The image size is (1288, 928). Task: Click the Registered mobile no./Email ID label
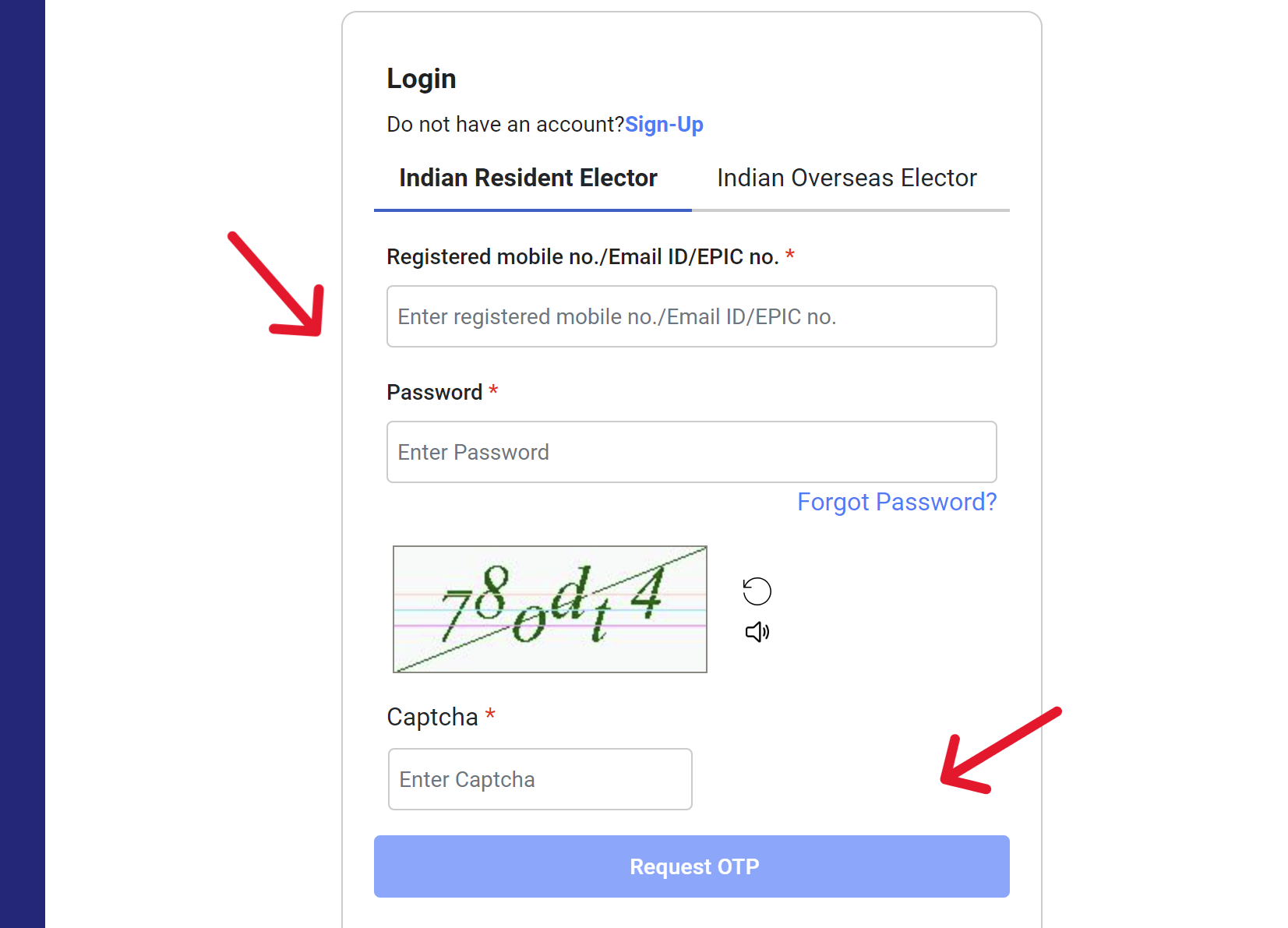coord(584,256)
